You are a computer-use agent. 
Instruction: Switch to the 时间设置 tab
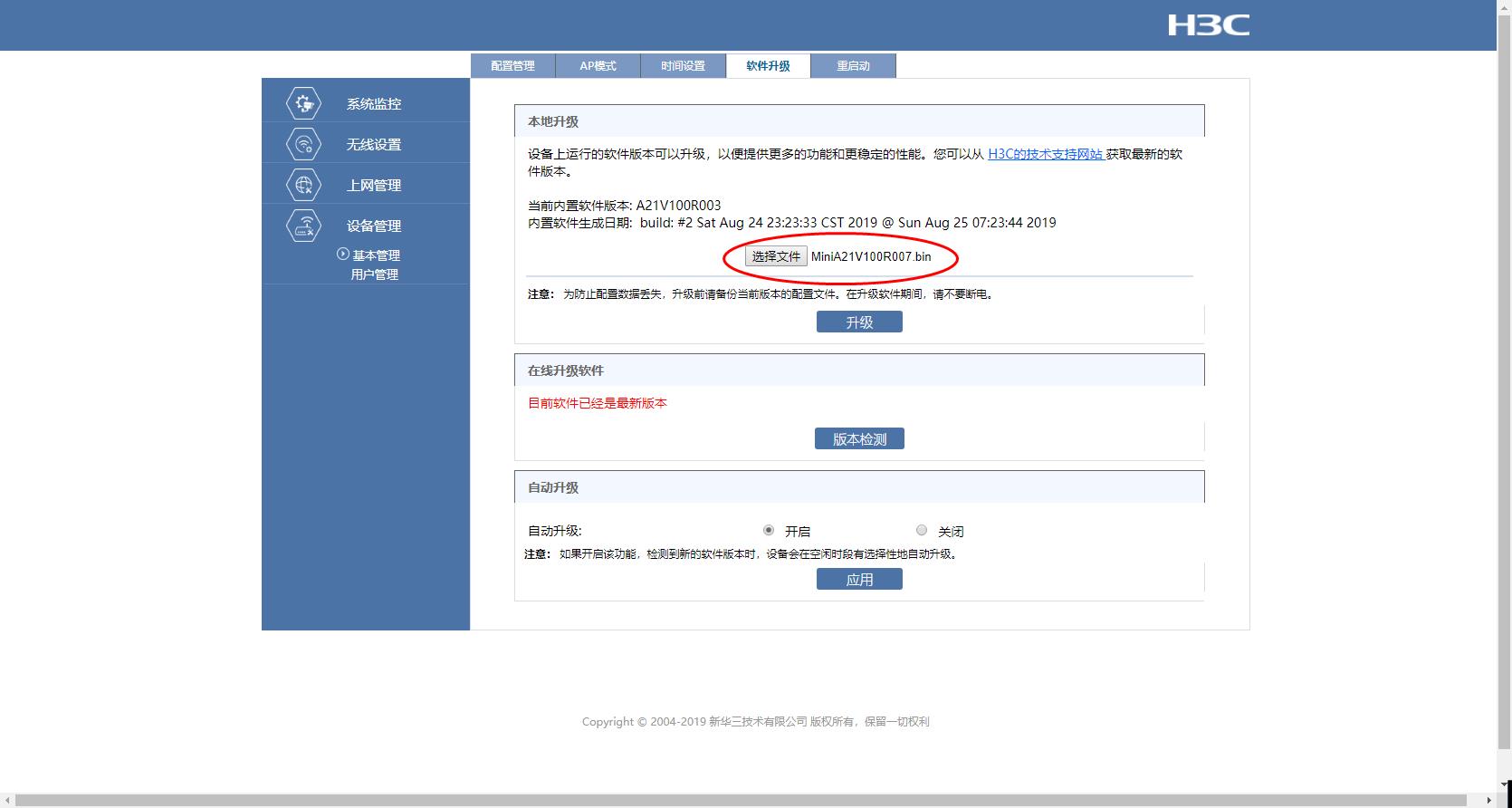(684, 66)
